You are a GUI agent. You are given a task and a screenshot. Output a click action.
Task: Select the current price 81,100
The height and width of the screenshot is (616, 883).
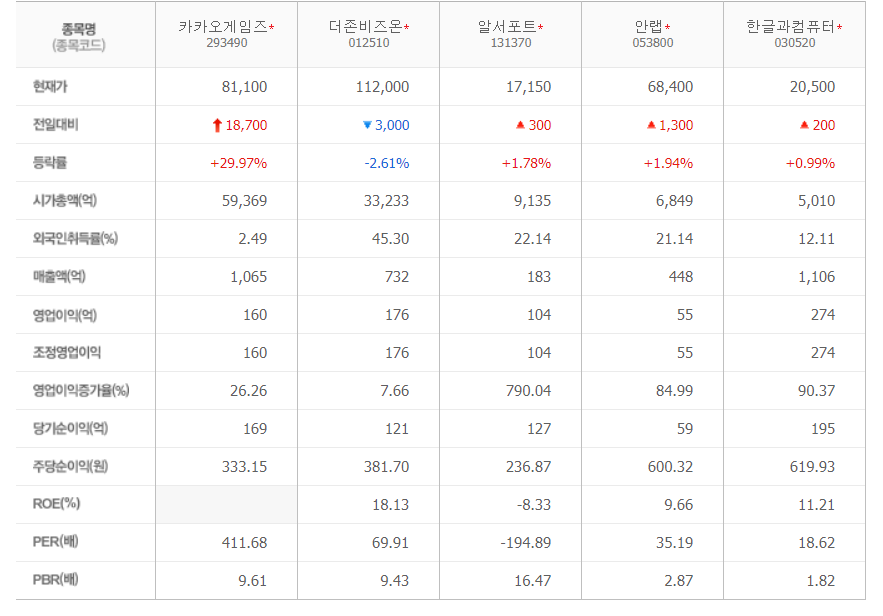click(244, 87)
